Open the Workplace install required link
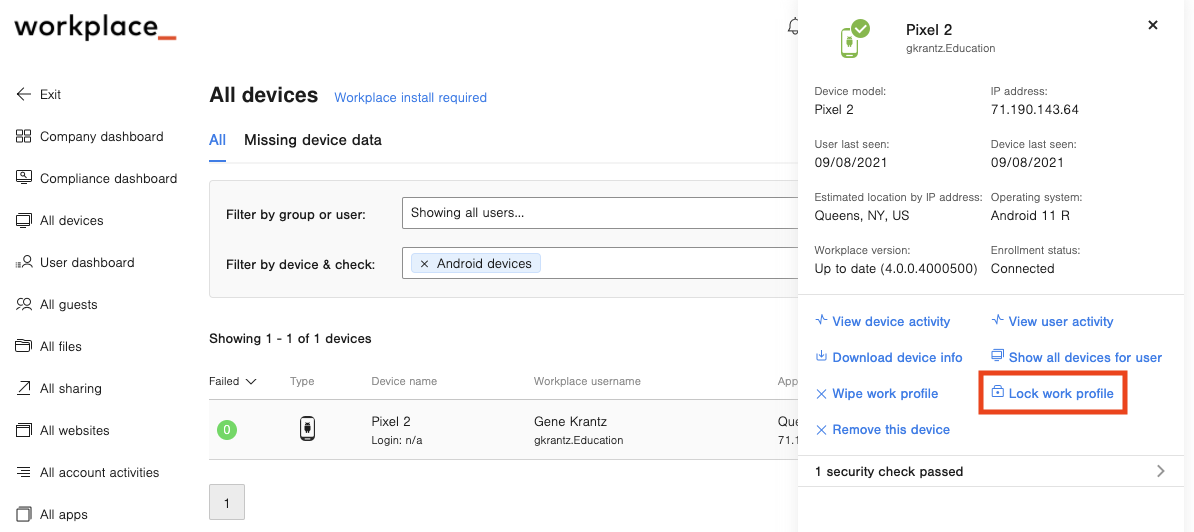Image resolution: width=1194 pixels, height=532 pixels. [x=410, y=97]
